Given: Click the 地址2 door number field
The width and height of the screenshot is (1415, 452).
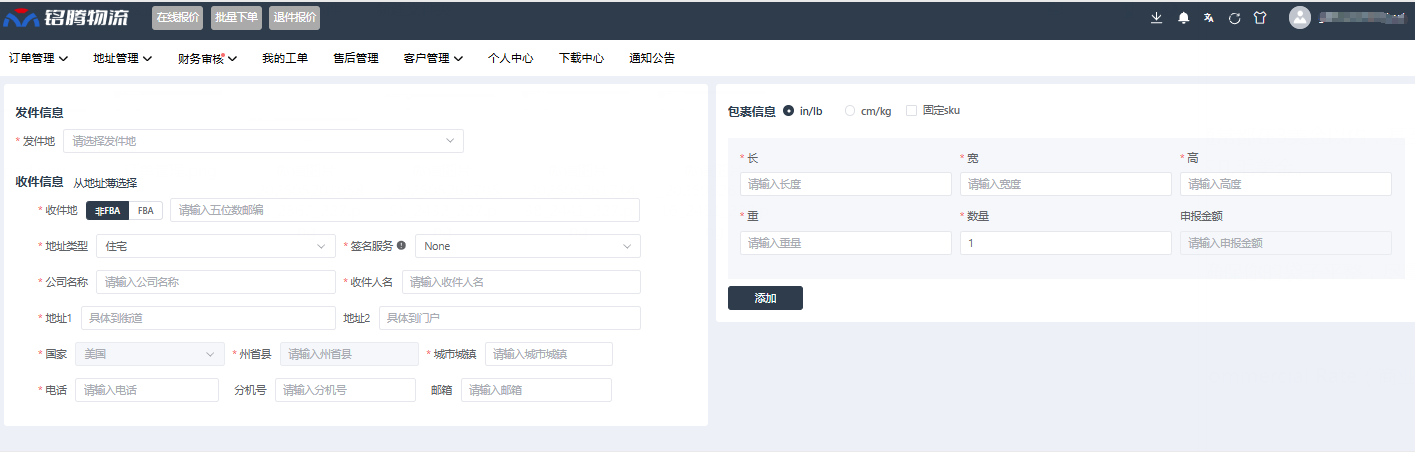Looking at the screenshot, I should (510, 318).
